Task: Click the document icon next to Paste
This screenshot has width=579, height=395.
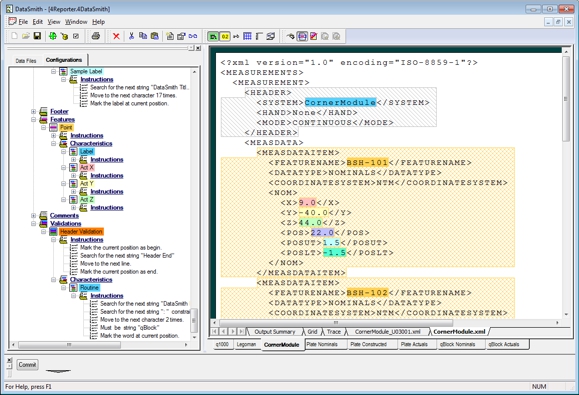Action: click(x=170, y=36)
